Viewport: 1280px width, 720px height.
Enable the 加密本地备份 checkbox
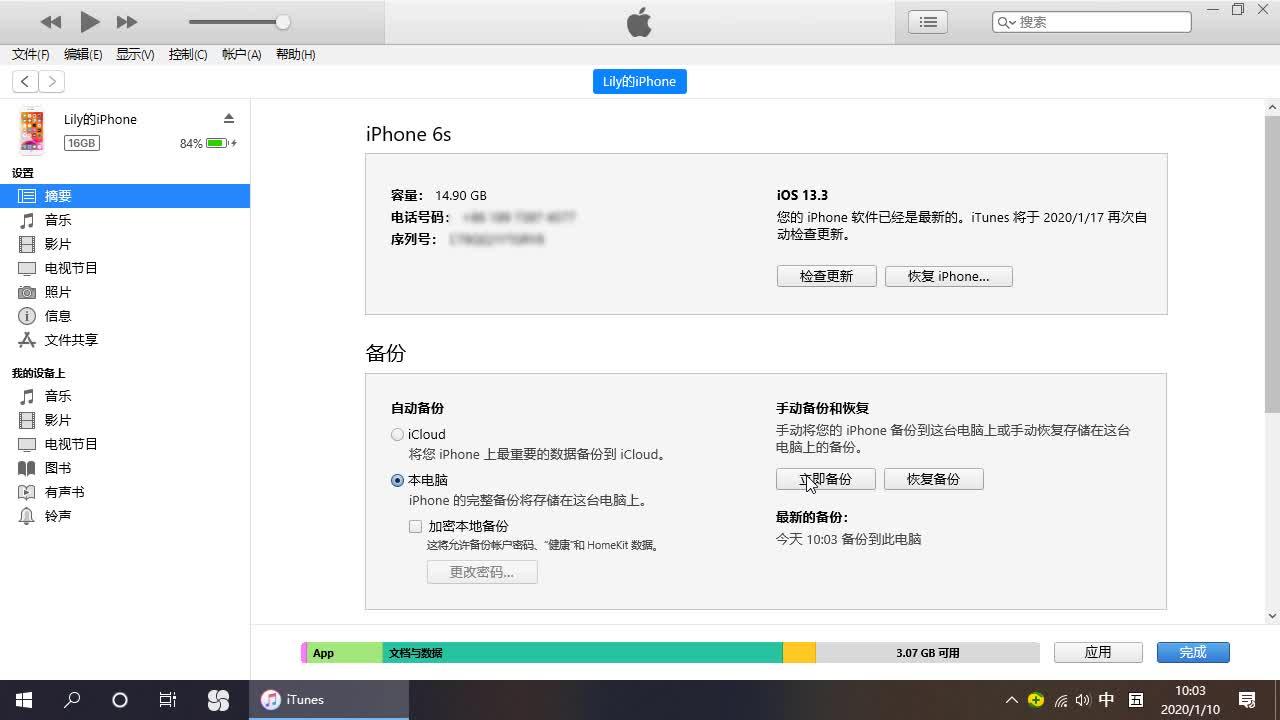tap(415, 526)
